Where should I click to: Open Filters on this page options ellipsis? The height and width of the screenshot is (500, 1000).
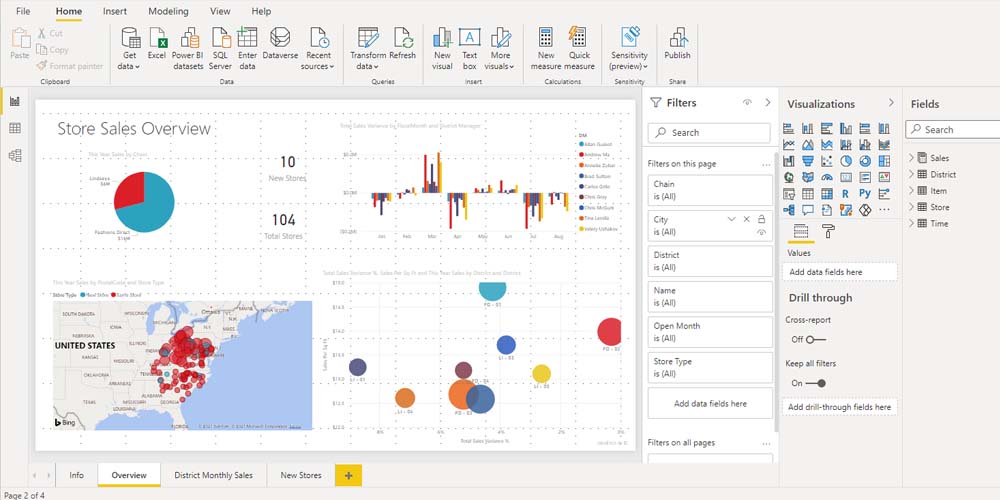[766, 164]
